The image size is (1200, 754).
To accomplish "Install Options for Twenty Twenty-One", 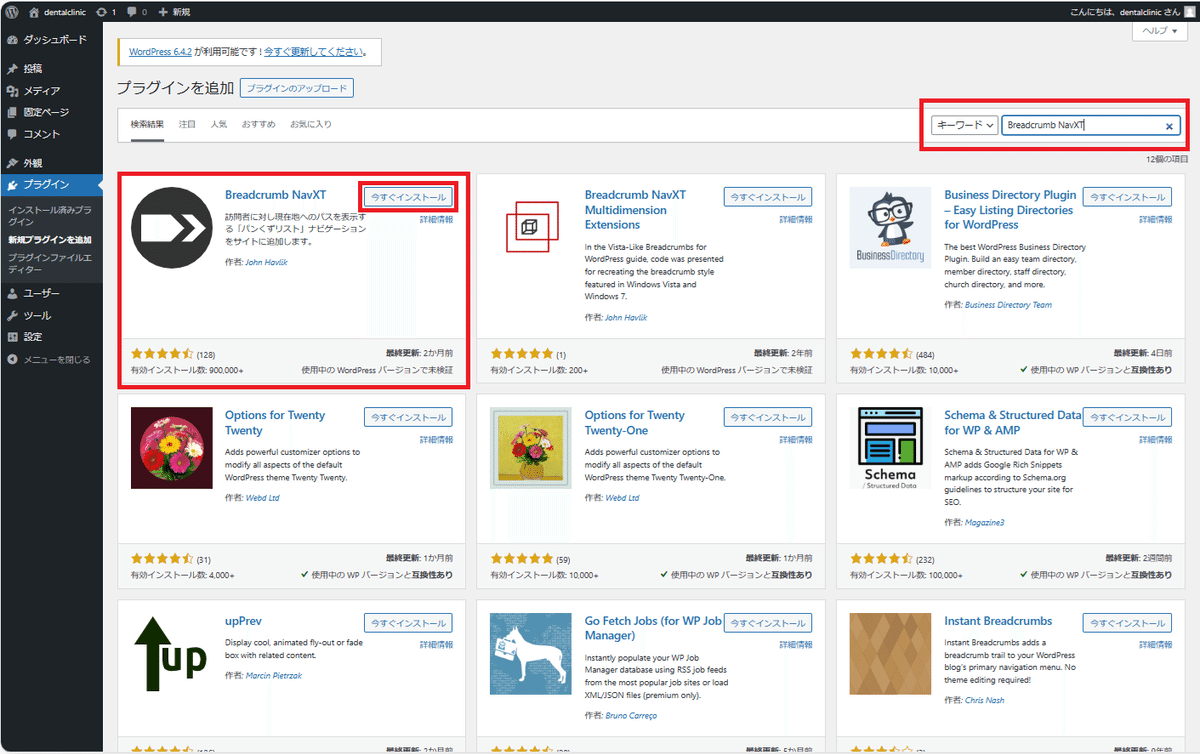I will tap(768, 417).
